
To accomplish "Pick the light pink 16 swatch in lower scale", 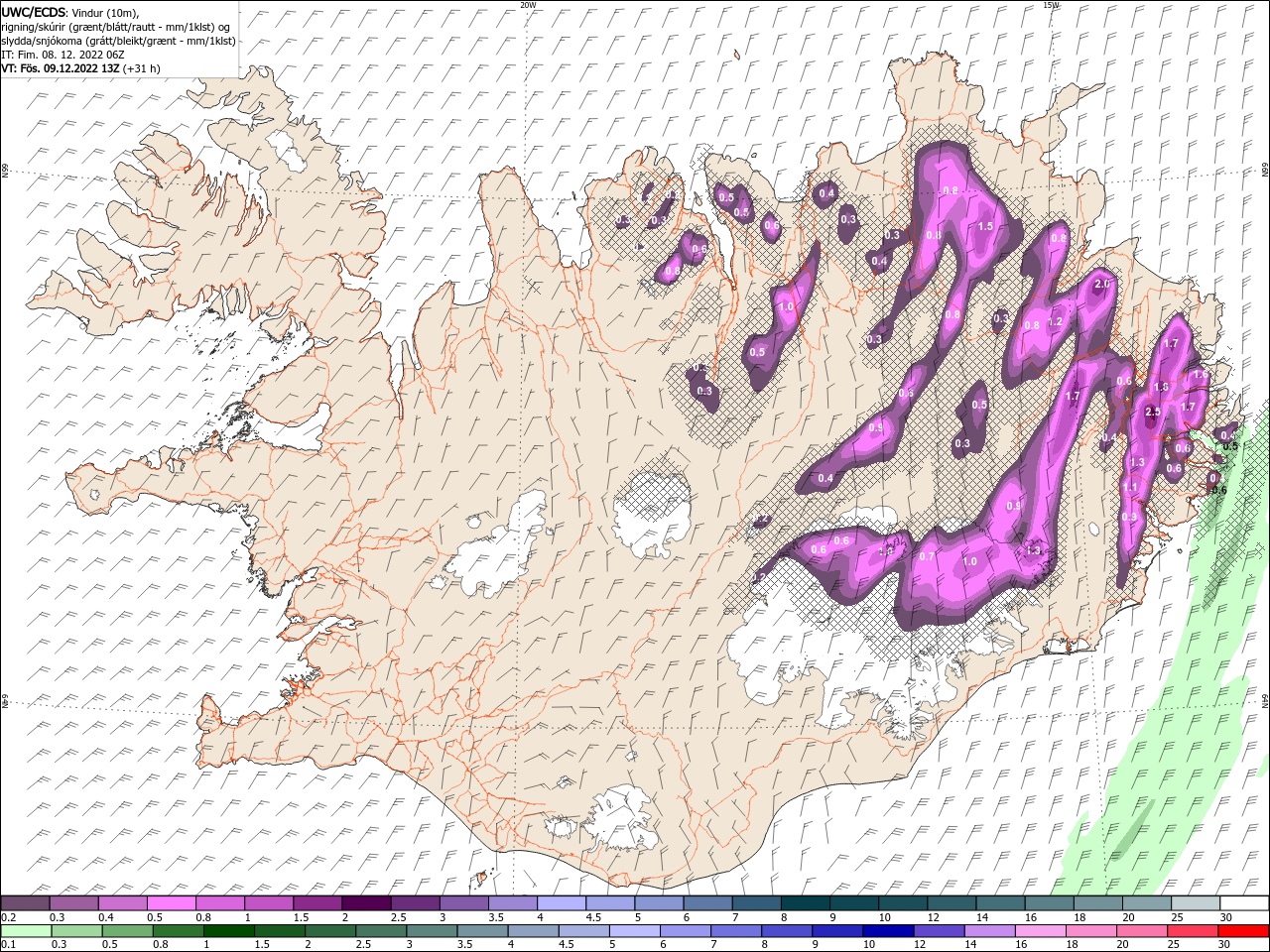I will (x=1040, y=931).
